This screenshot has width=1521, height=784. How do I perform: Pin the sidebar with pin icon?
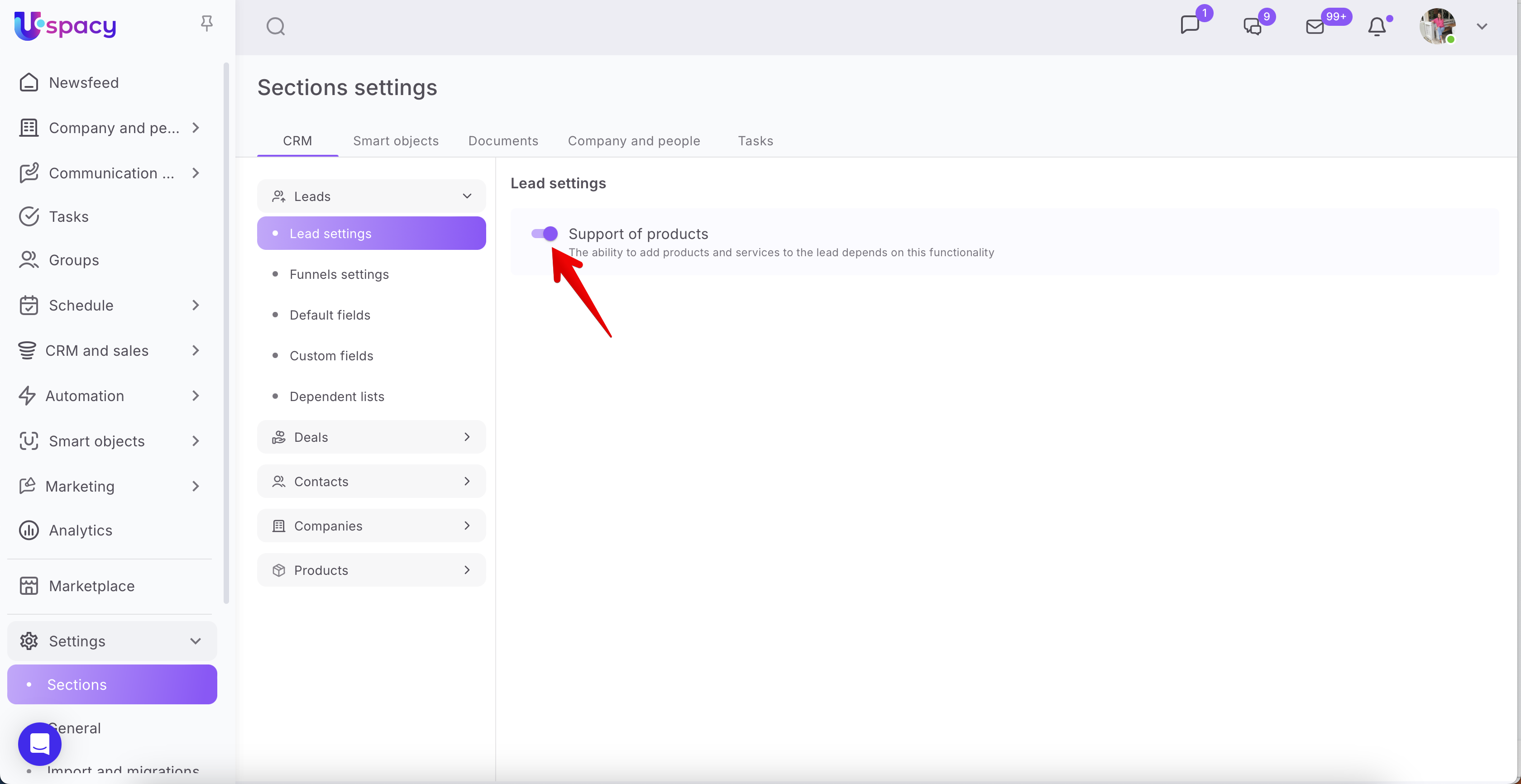(206, 23)
